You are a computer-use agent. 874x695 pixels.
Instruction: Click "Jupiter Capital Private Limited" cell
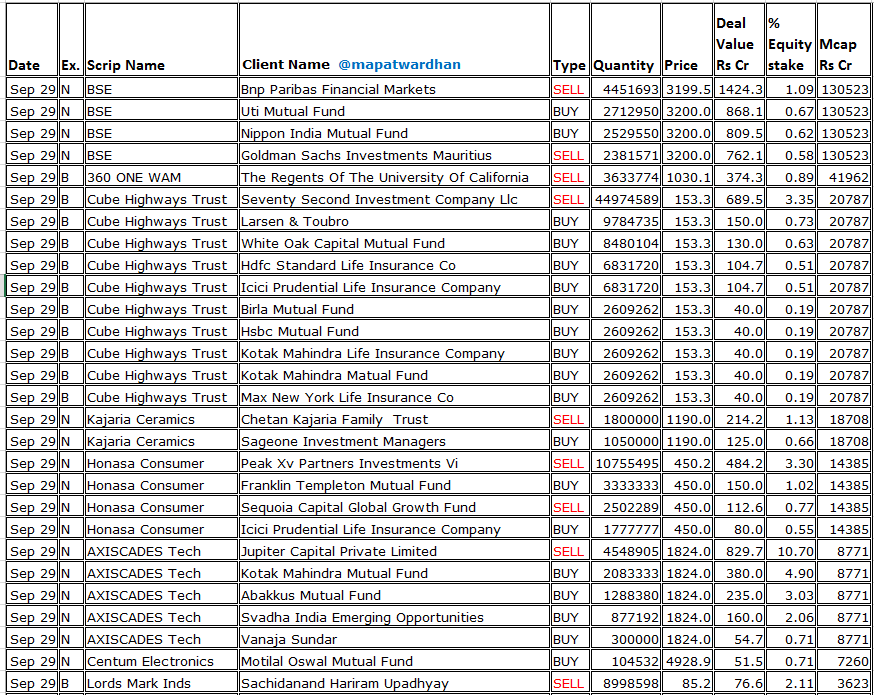point(394,552)
